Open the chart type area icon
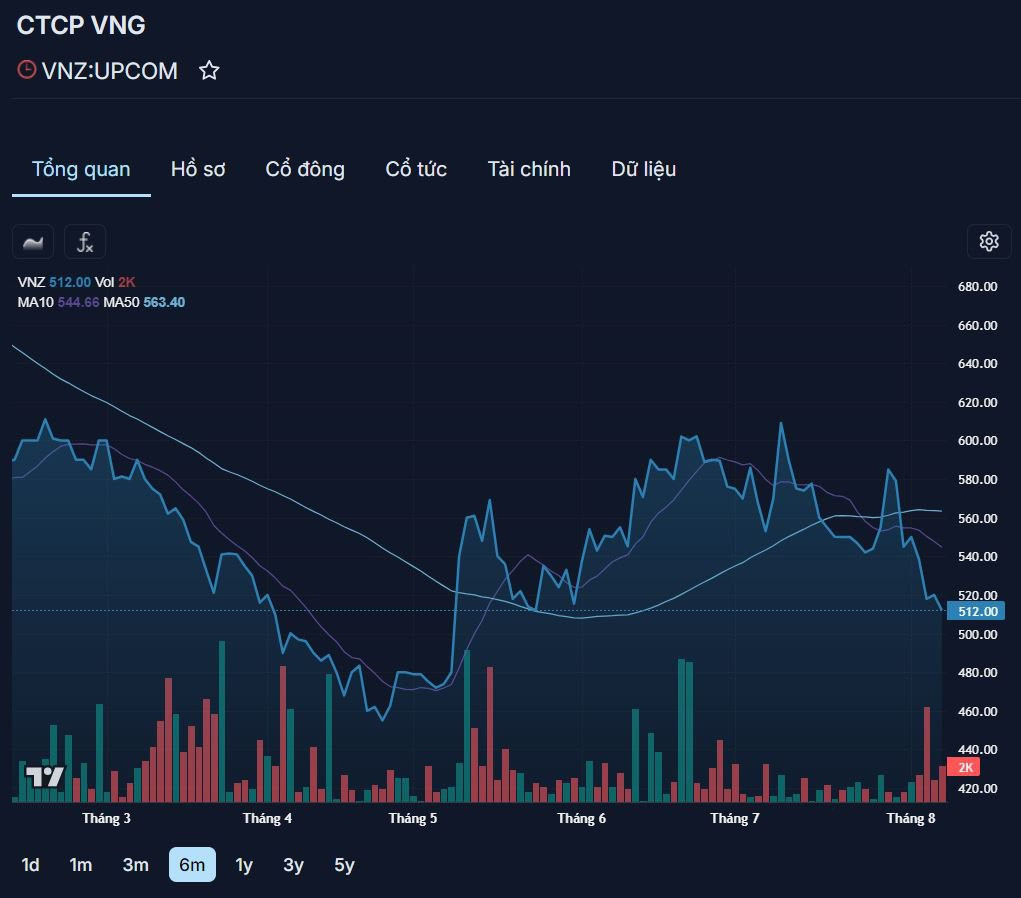This screenshot has height=898, width=1021. click(33, 242)
